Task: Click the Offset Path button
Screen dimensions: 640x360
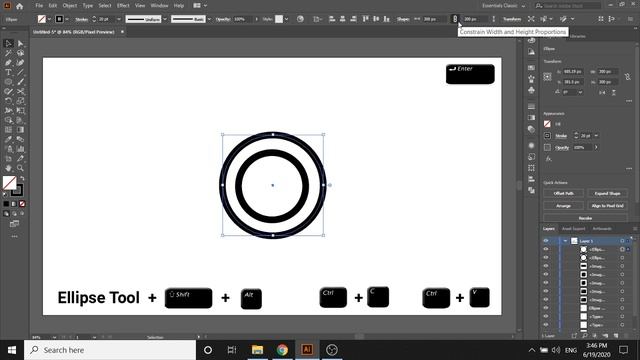Action: pyautogui.click(x=564, y=193)
